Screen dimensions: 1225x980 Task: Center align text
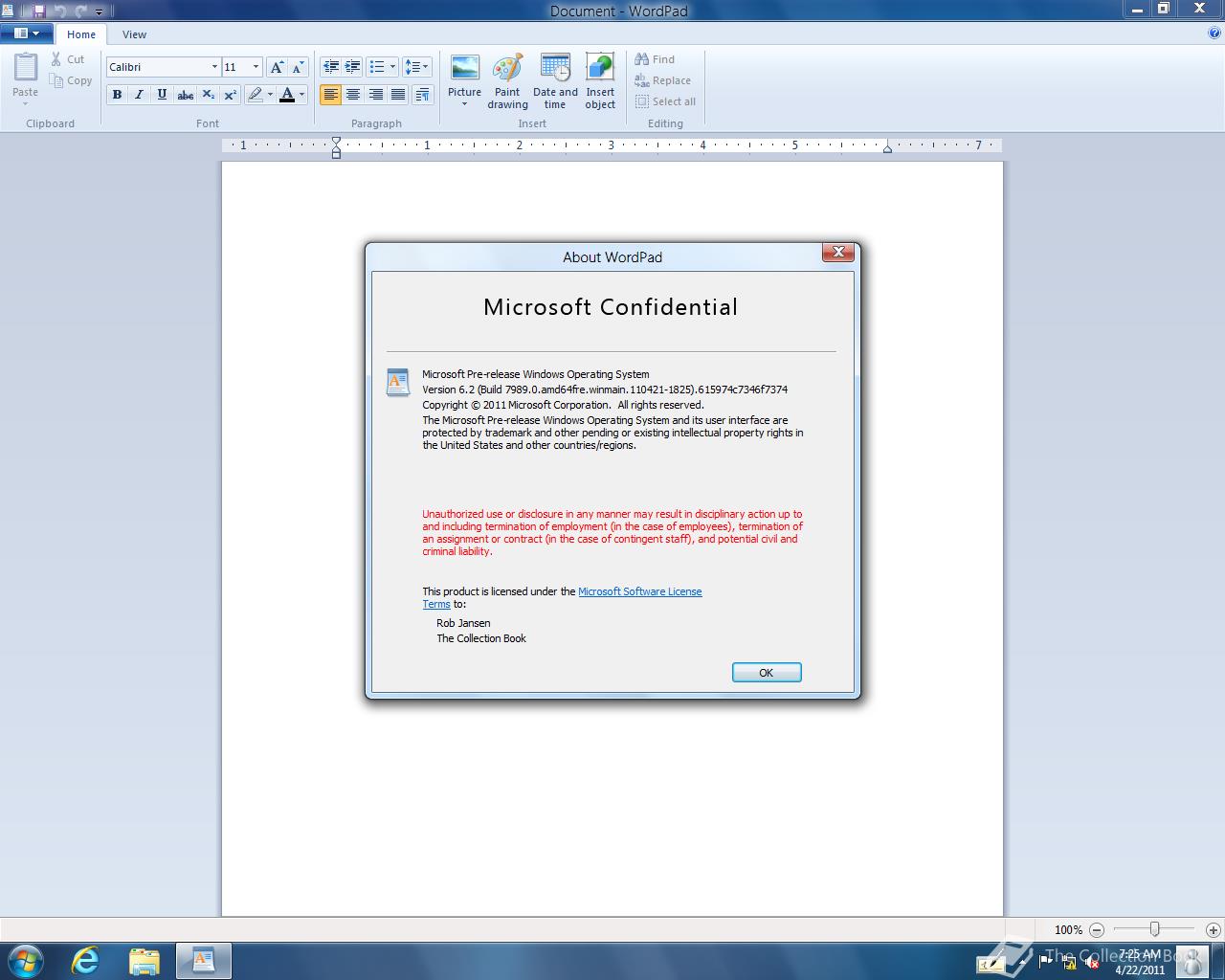(x=353, y=94)
